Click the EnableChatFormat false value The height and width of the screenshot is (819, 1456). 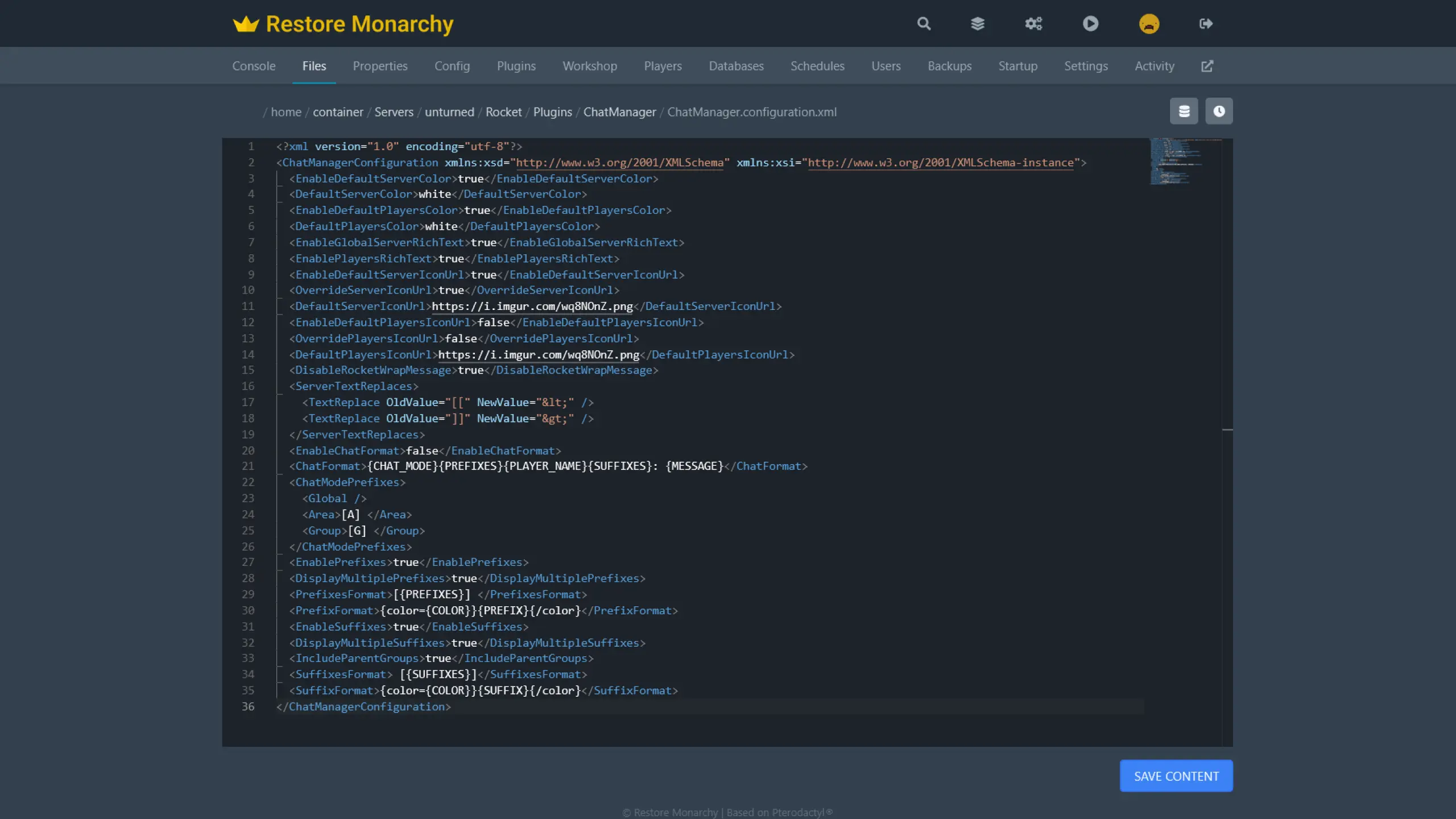(x=422, y=451)
